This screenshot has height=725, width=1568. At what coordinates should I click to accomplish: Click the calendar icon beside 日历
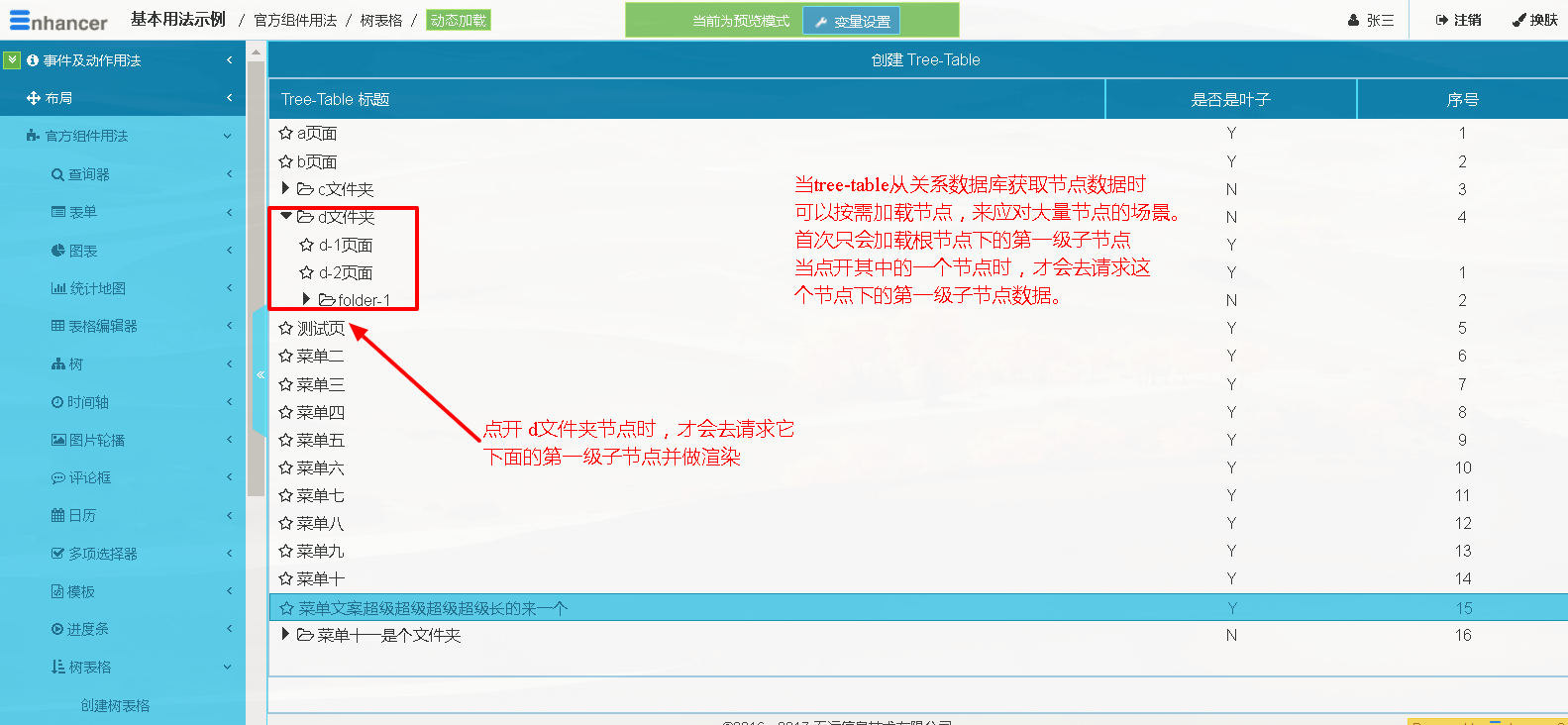[x=57, y=515]
